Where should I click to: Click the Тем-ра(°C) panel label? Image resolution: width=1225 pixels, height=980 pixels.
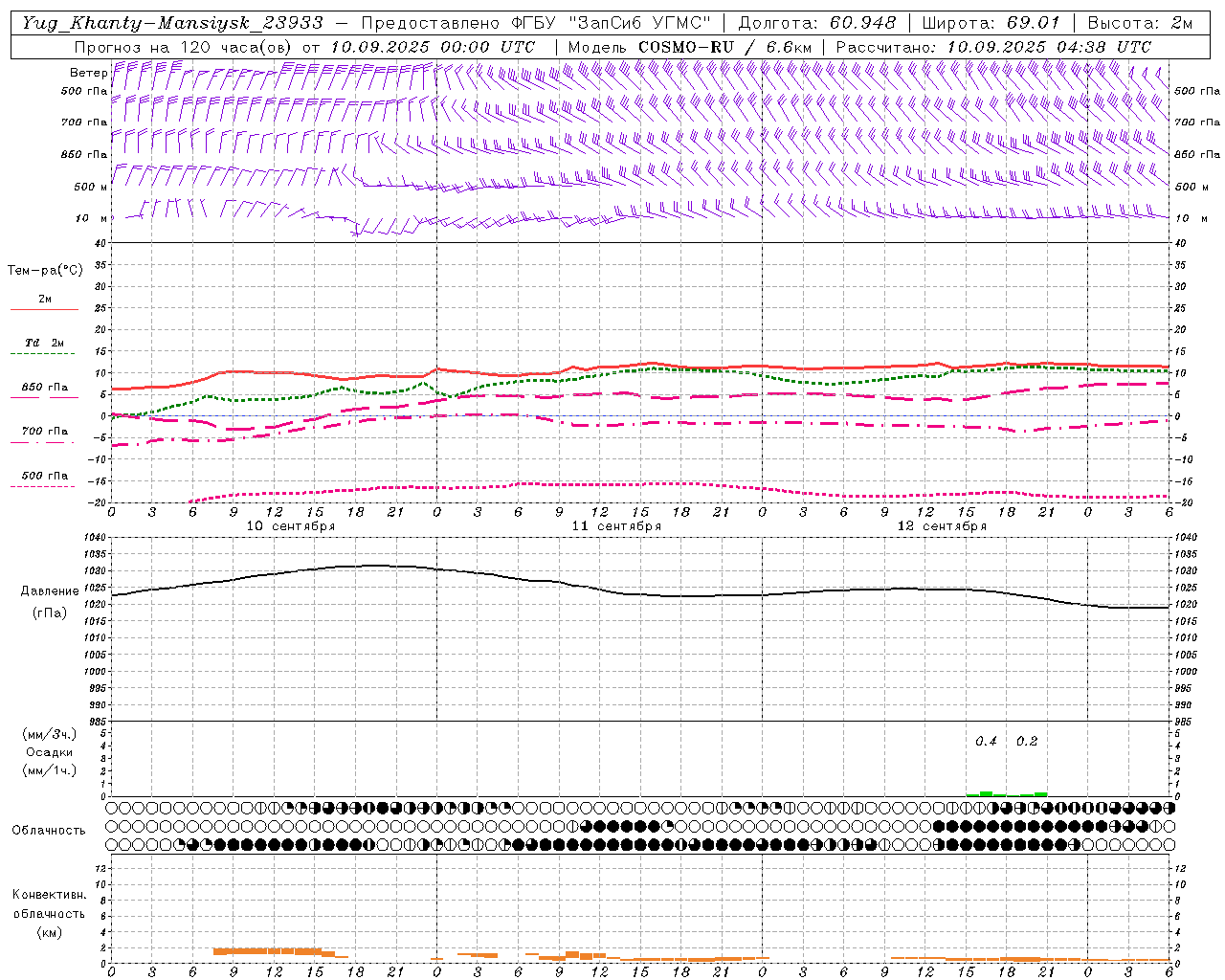[x=45, y=271]
